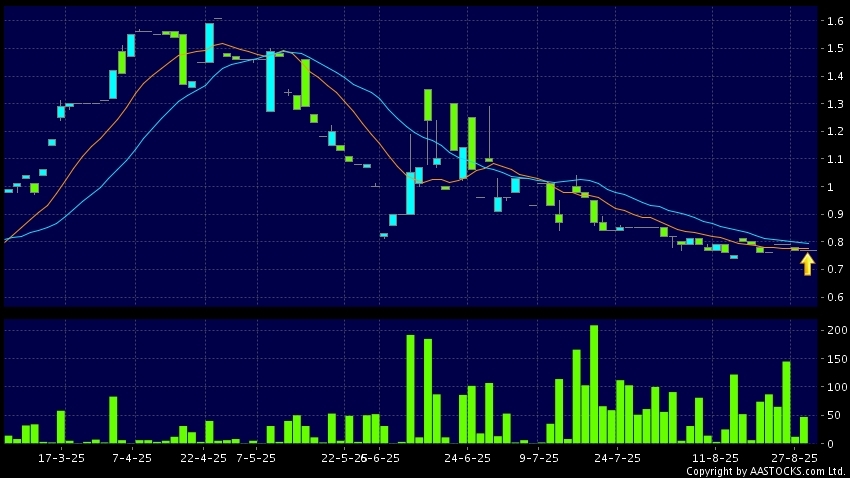Click the 17-3-25 date label
850x478 pixels.
pyautogui.click(x=61, y=458)
